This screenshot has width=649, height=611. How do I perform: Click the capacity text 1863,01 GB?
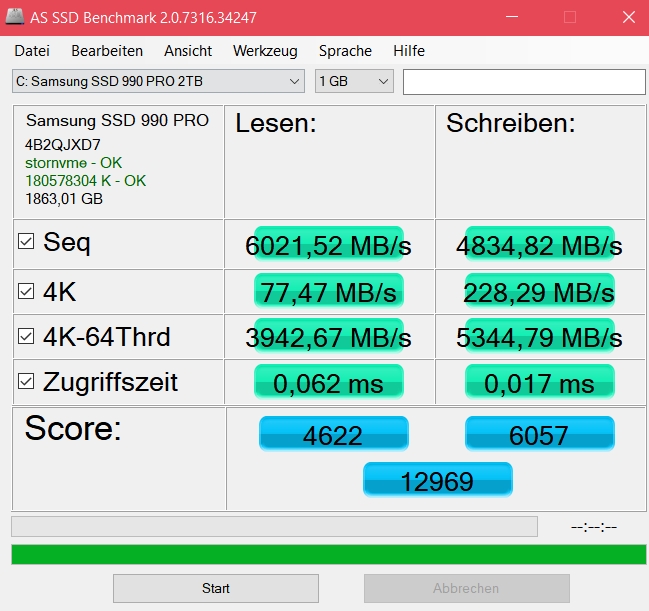tap(64, 199)
